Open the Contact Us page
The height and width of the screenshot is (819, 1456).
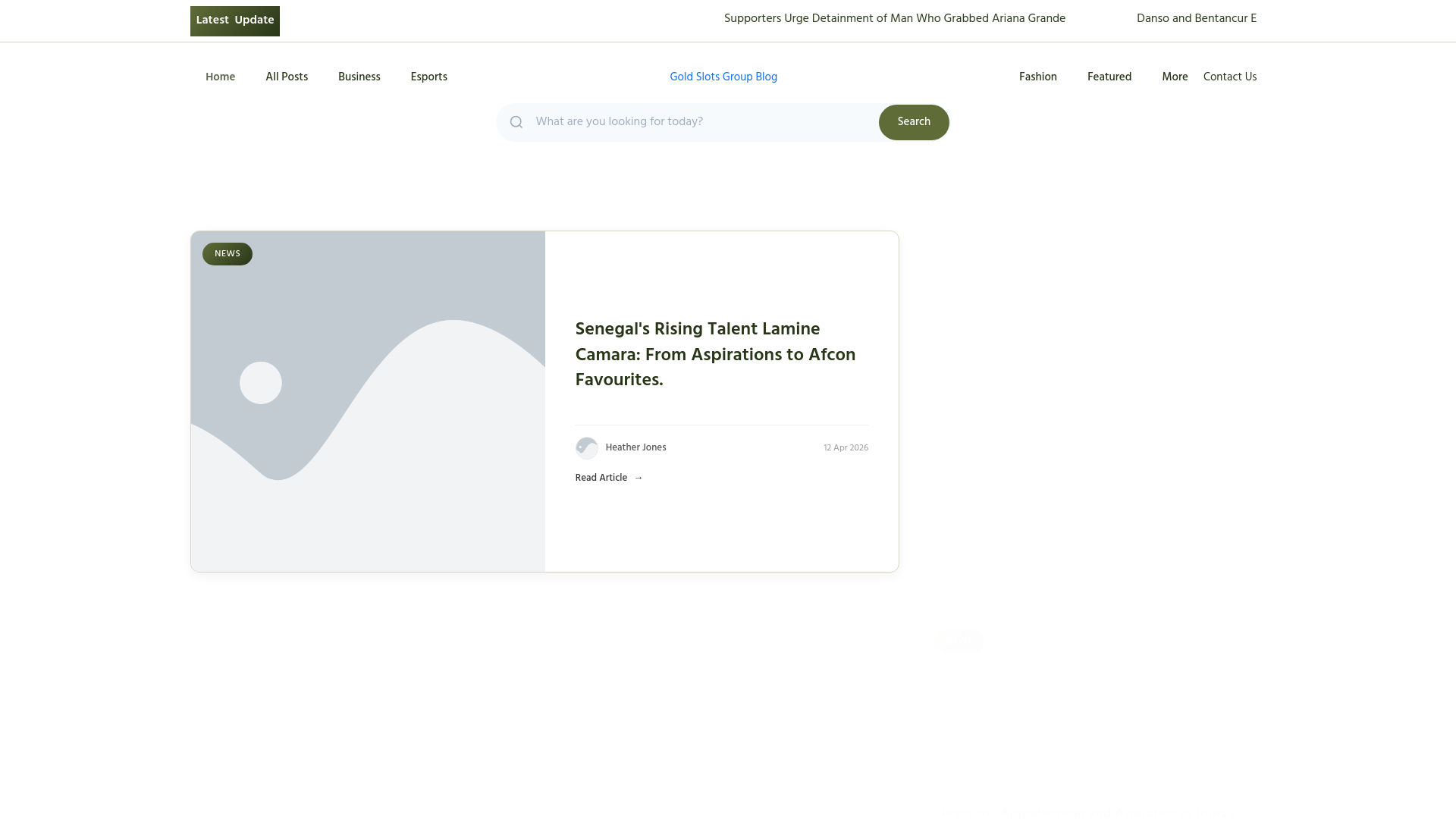click(x=1230, y=77)
